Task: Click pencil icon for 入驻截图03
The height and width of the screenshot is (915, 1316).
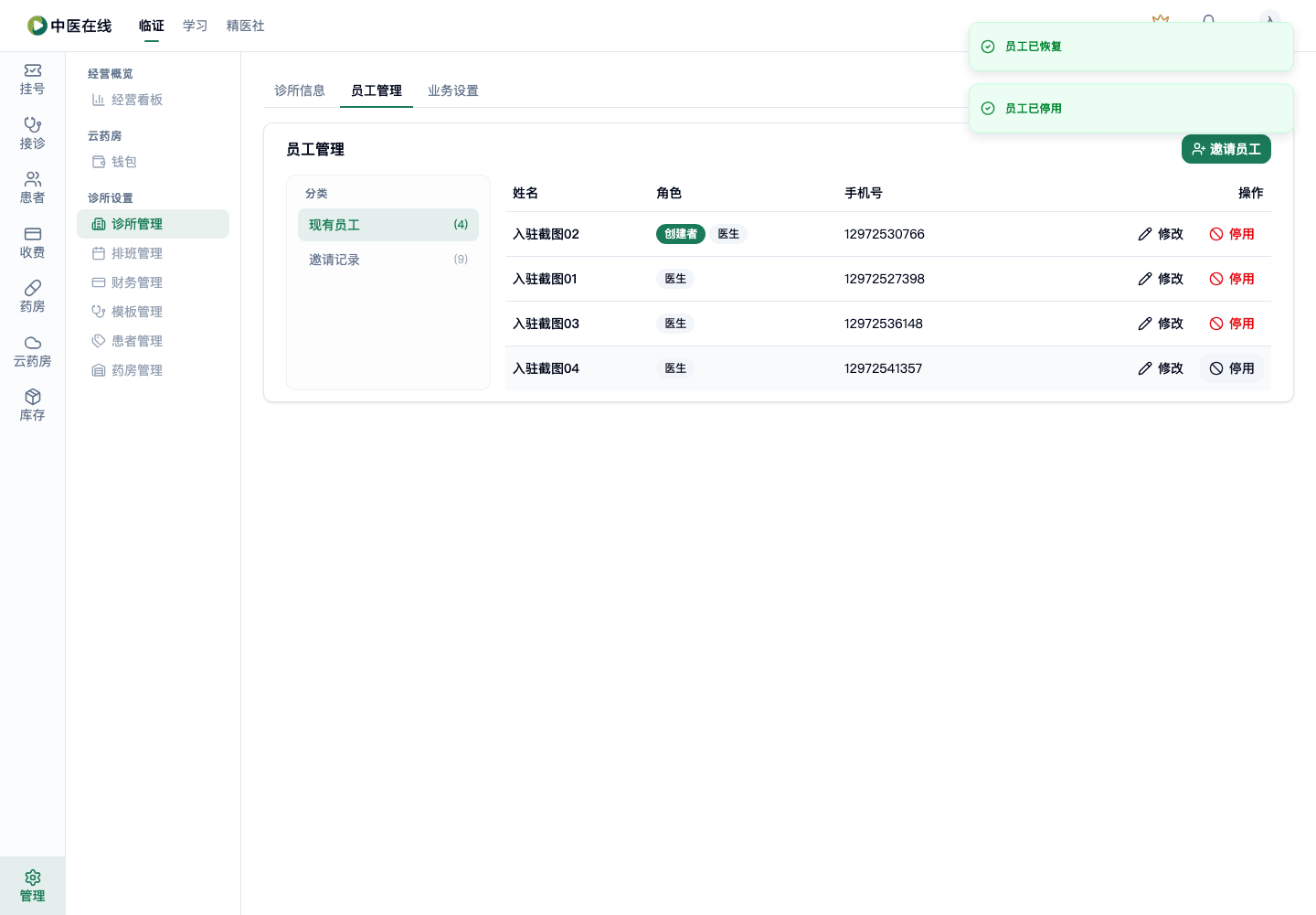Action: pyautogui.click(x=1145, y=324)
